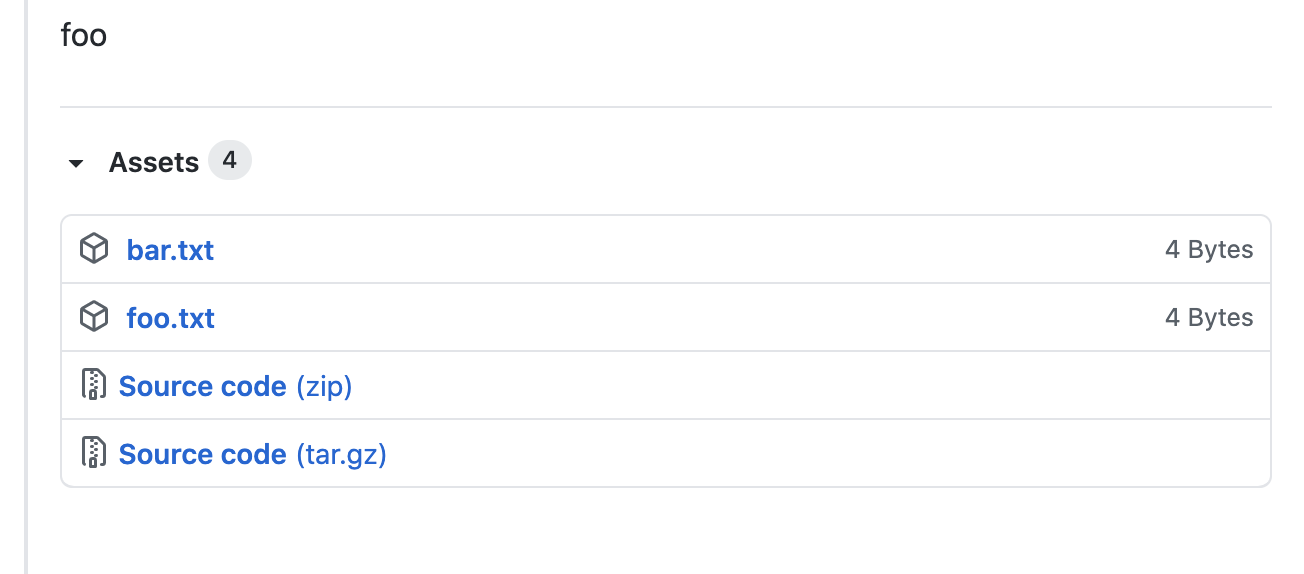The width and height of the screenshot is (1304, 574).
Task: Click the "(tar.gz)" format label
Action: point(341,454)
